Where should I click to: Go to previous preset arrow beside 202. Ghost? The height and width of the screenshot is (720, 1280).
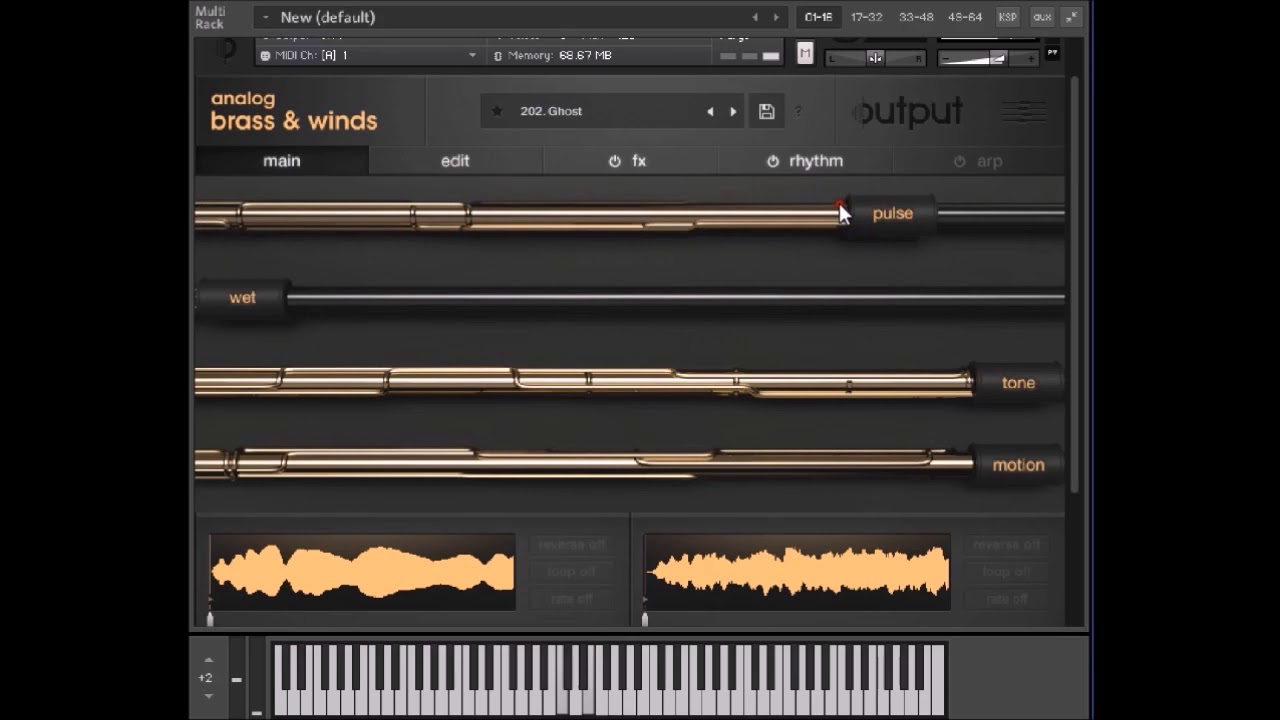710,111
